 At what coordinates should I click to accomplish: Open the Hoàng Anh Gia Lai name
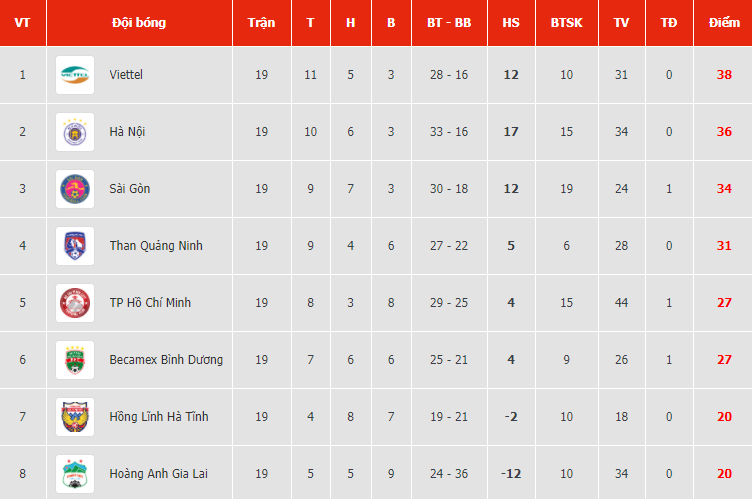tap(158, 474)
